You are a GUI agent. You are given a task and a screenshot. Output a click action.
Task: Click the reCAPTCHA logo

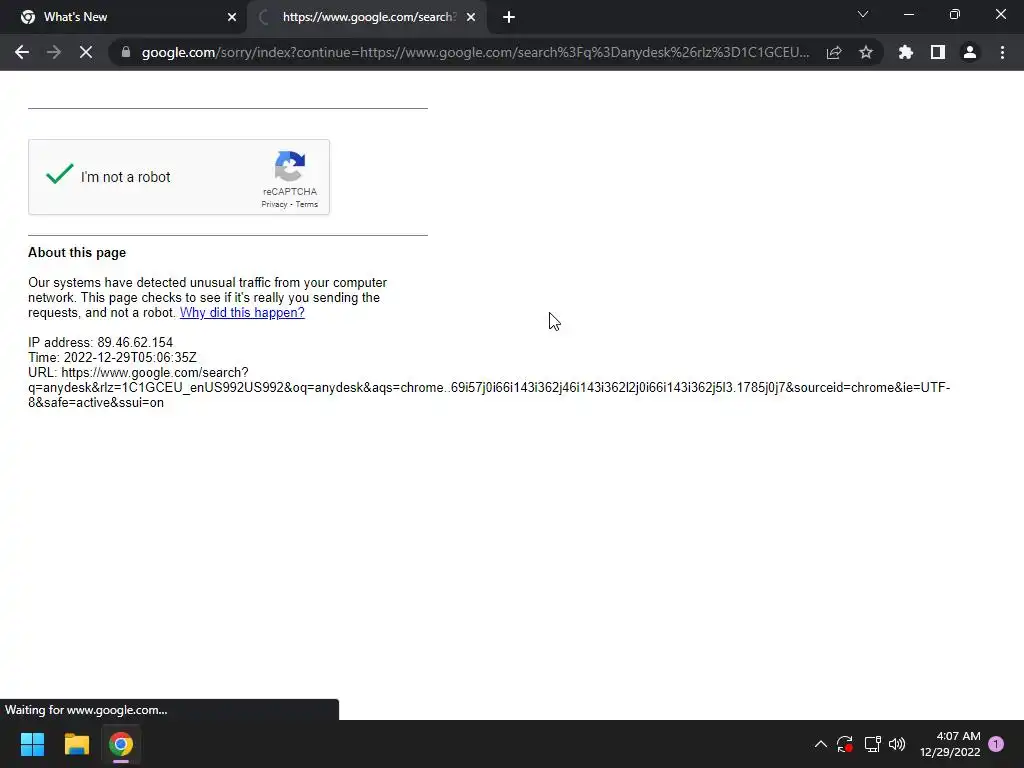coord(290,167)
